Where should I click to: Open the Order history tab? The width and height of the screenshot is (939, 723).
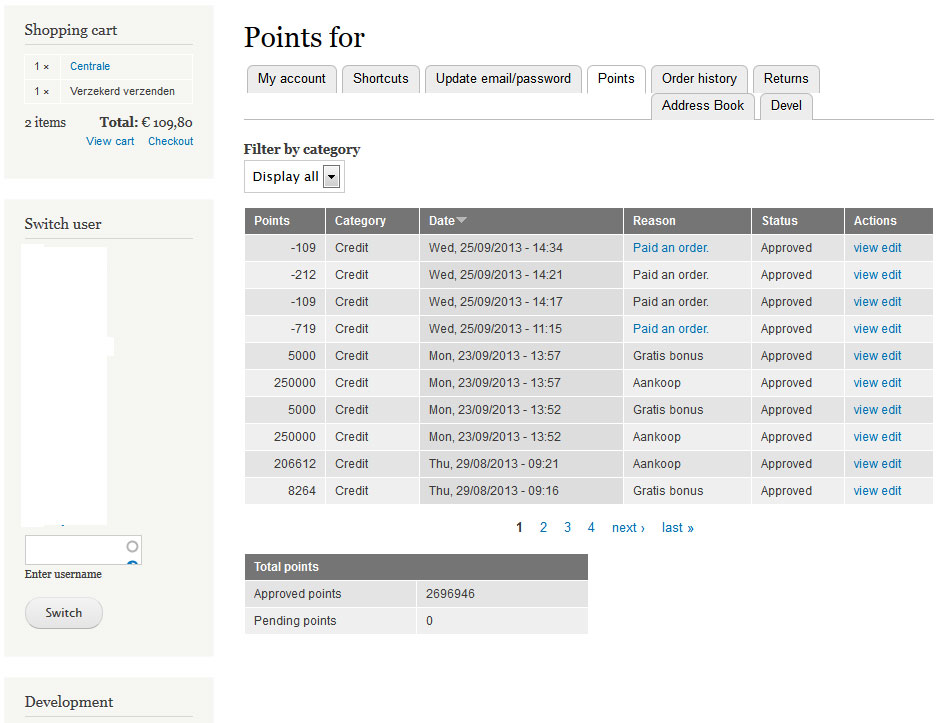[699, 79]
